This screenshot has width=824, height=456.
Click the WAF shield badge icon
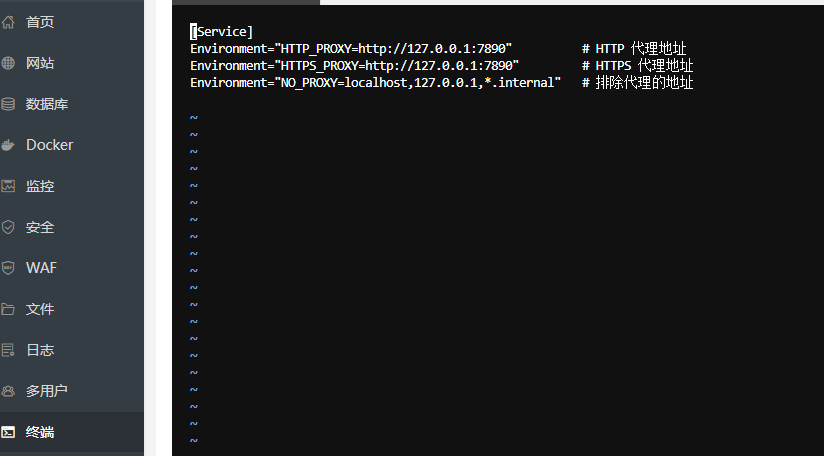[x=8, y=268]
